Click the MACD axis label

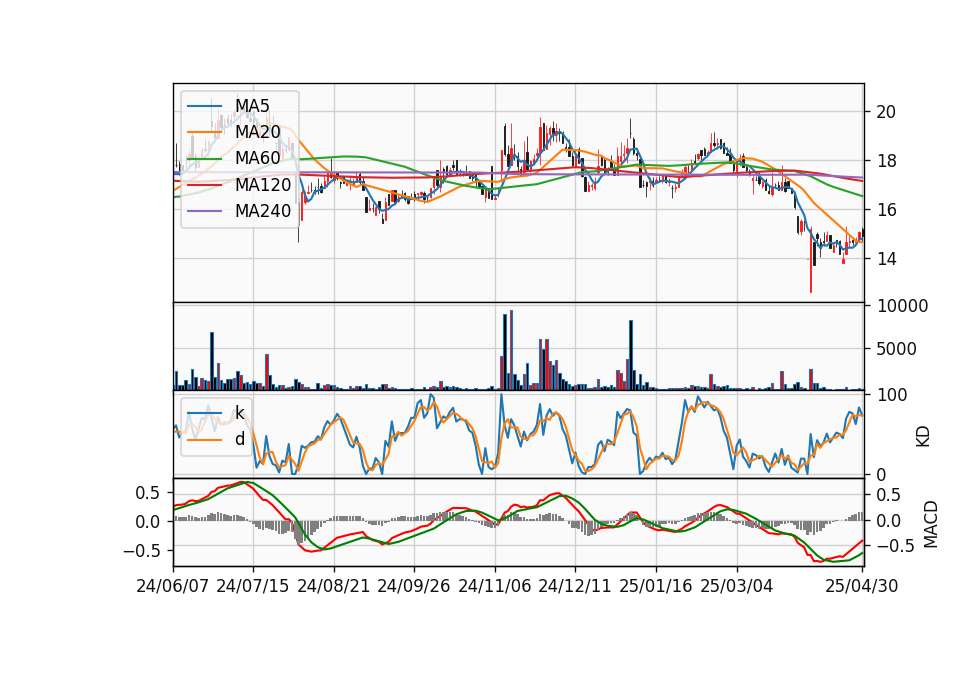point(931,524)
